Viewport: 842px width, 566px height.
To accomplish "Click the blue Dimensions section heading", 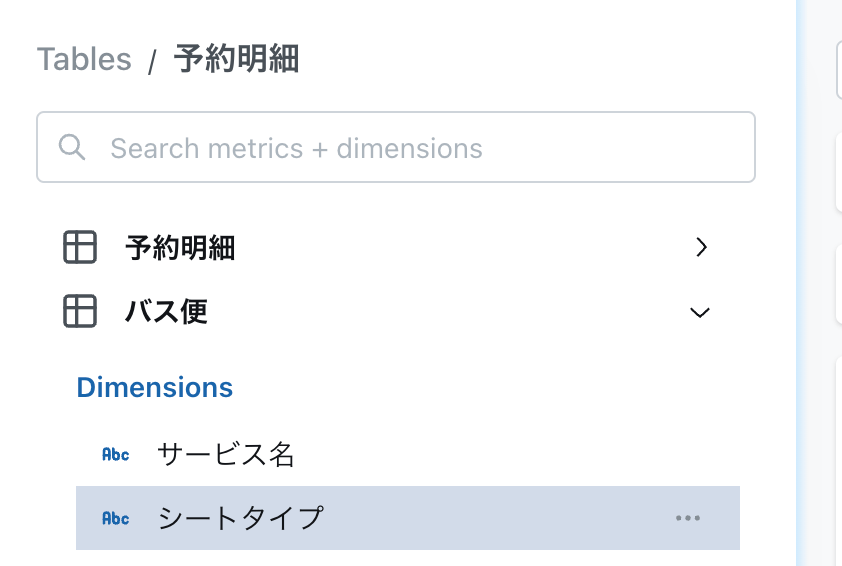I will (x=155, y=387).
